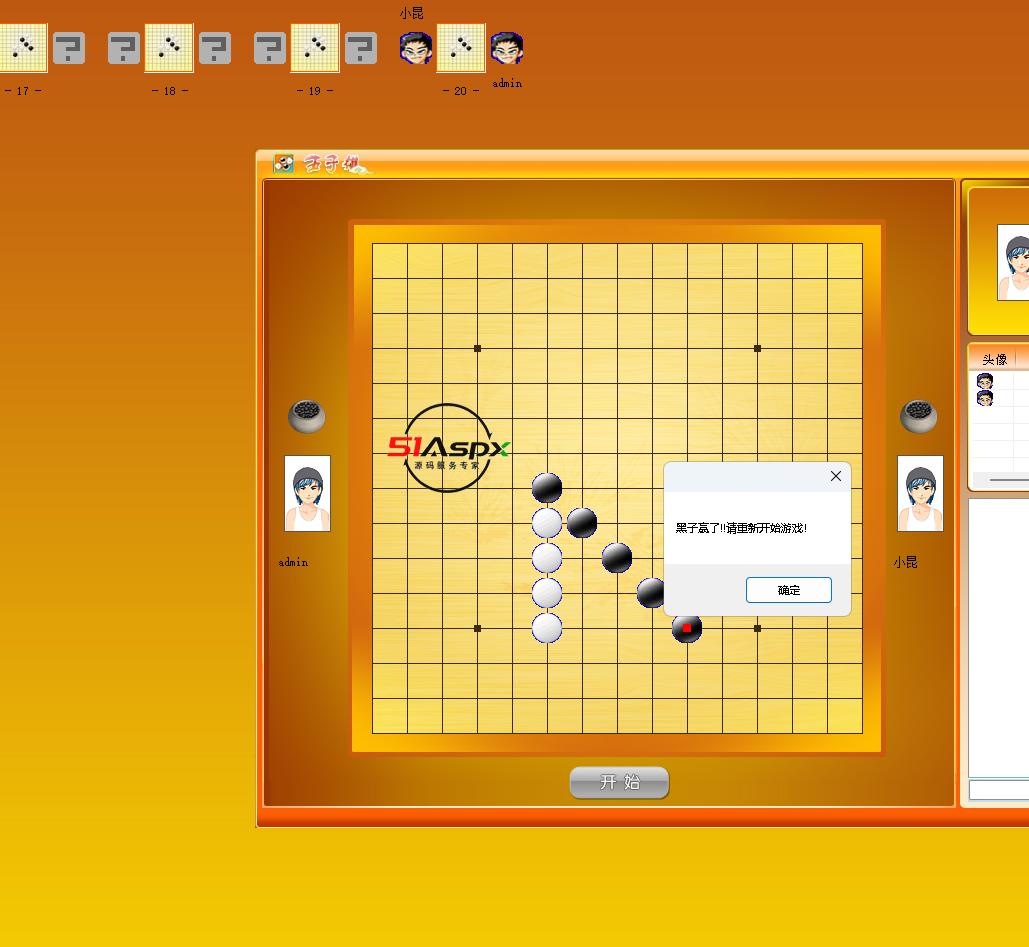Take the empty seat left of table 19

(270, 48)
